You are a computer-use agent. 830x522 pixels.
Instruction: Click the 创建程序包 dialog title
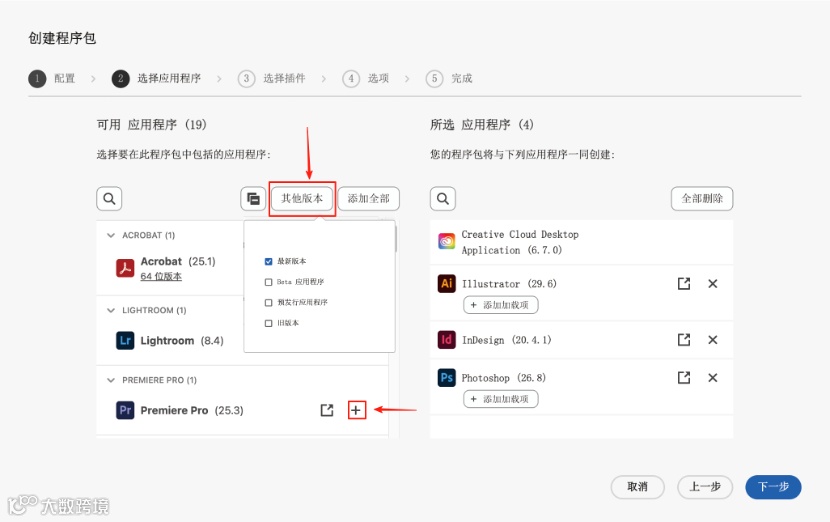(62, 38)
